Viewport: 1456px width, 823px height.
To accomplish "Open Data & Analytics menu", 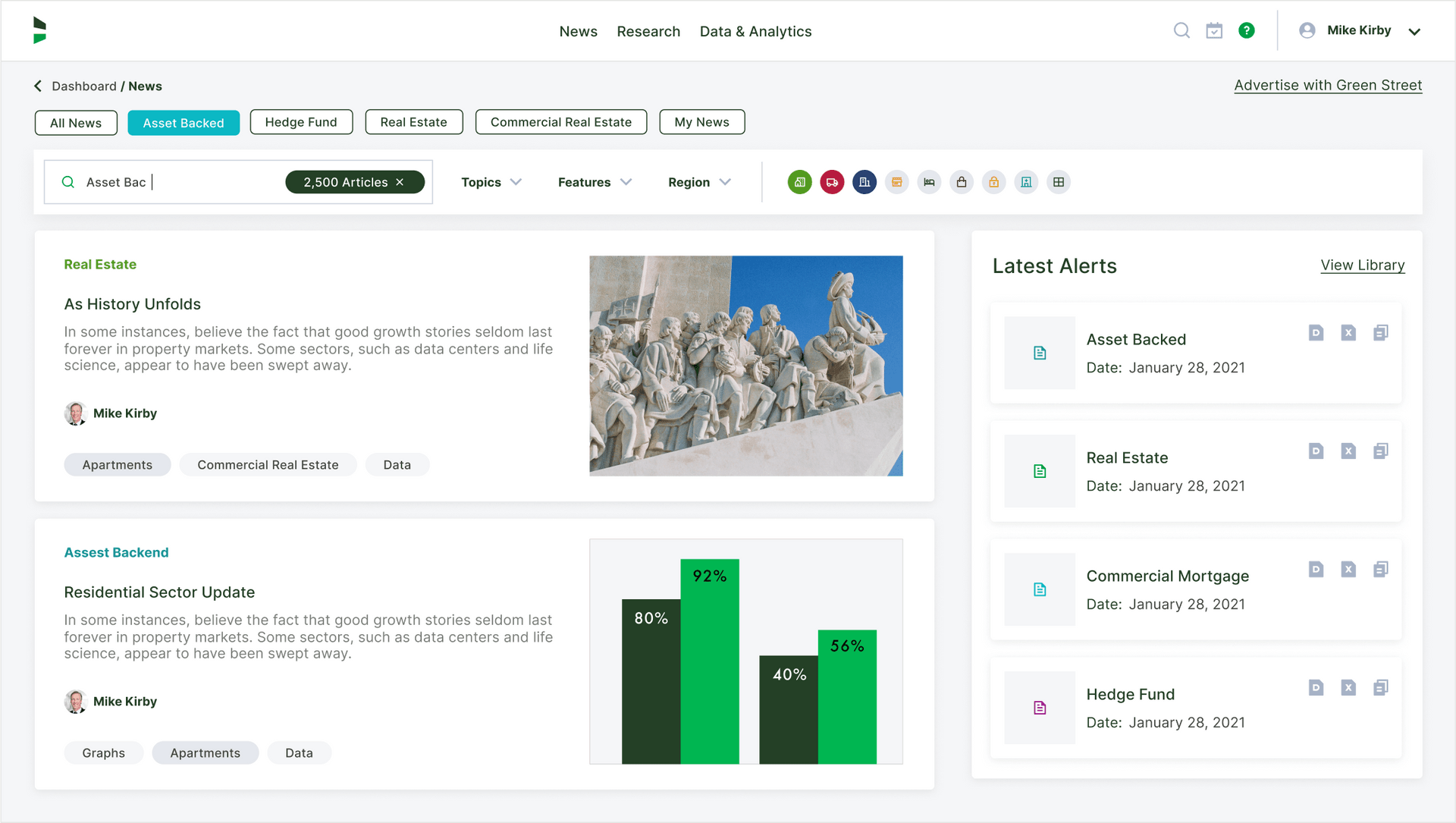I will coord(755,31).
